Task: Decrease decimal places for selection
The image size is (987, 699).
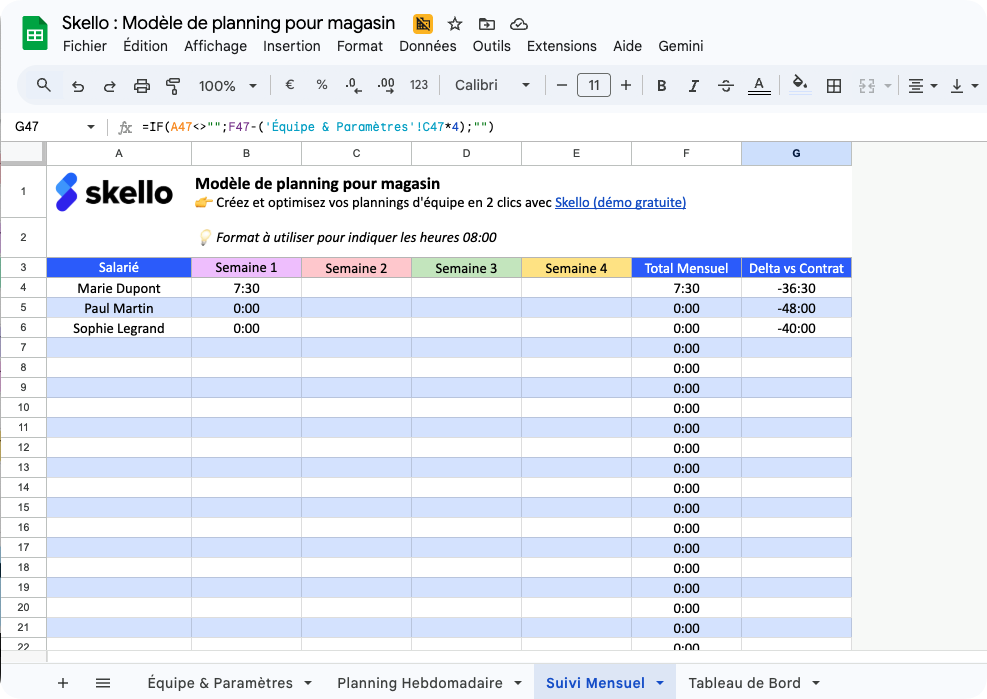Action: click(x=353, y=86)
